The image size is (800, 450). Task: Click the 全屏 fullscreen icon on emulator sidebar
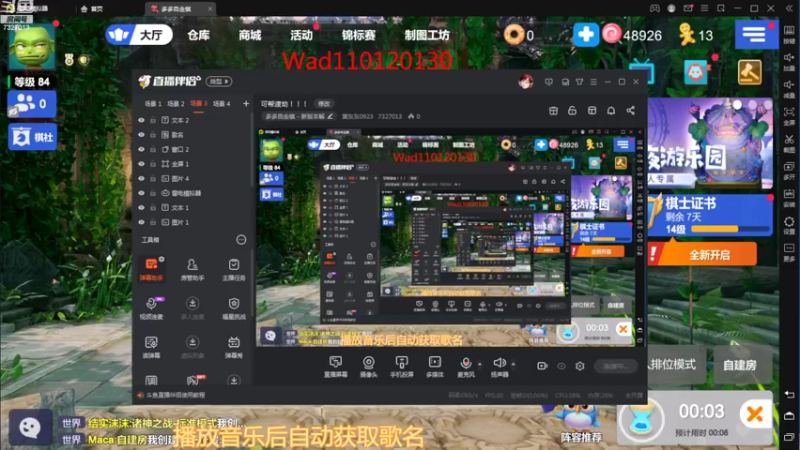pos(789,114)
